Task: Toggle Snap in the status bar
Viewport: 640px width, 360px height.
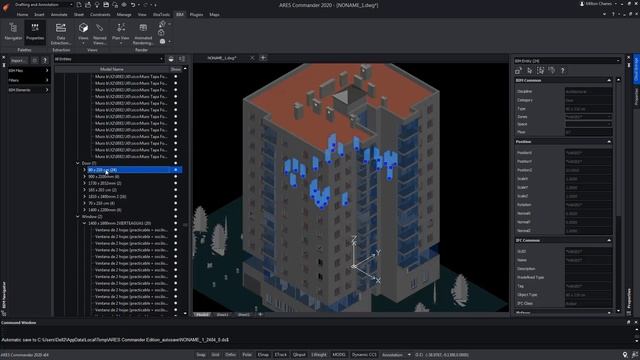Action: pyautogui.click(x=201, y=355)
